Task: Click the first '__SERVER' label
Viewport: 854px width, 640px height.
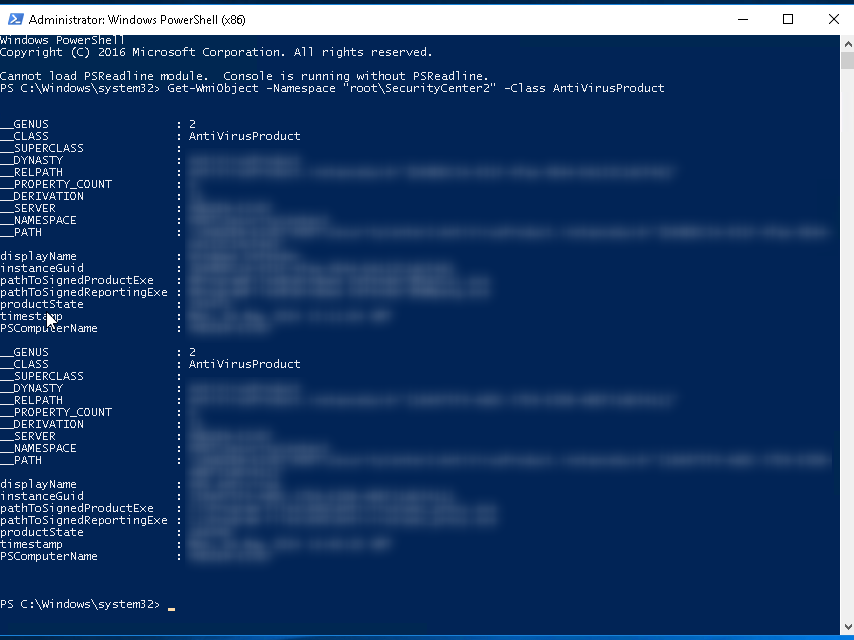Action: [x=28, y=208]
